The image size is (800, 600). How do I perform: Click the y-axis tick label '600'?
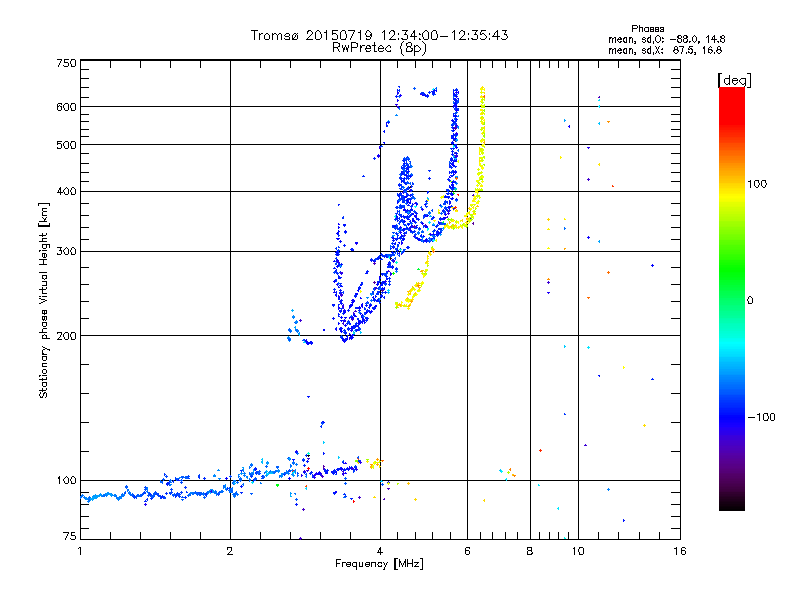point(66,107)
